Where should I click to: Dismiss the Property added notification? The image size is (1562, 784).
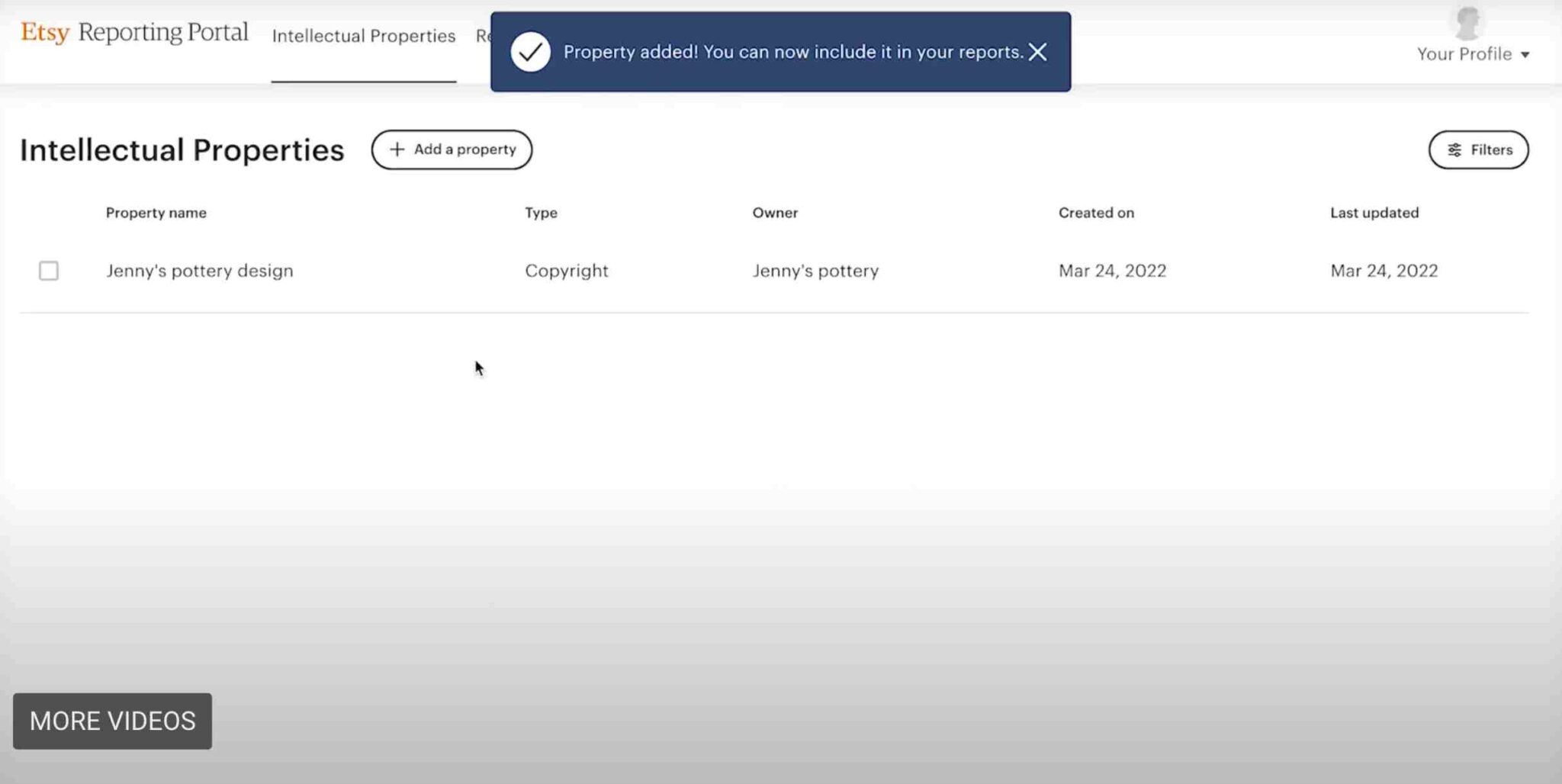pos(1037,52)
